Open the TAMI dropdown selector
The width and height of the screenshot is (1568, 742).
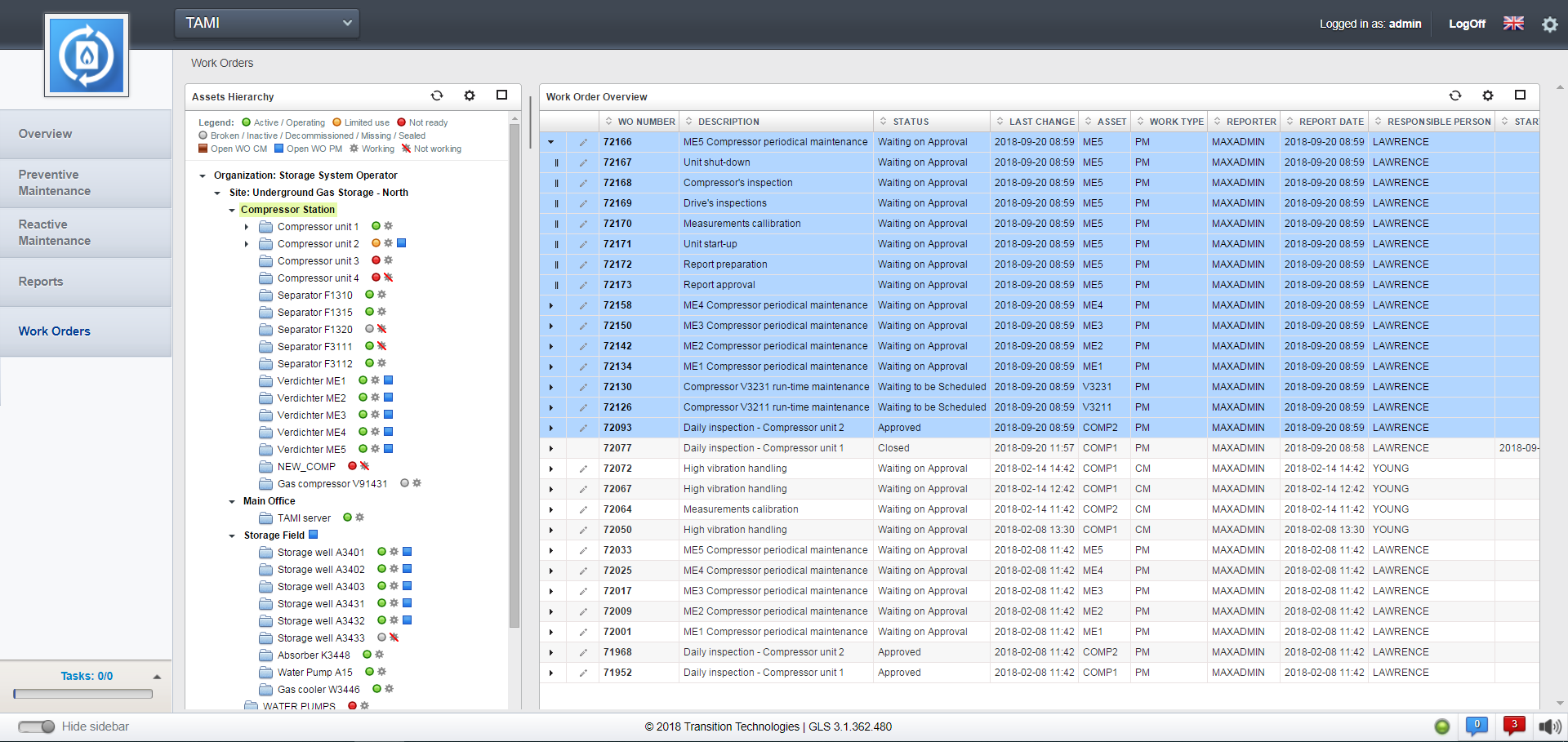[267, 23]
